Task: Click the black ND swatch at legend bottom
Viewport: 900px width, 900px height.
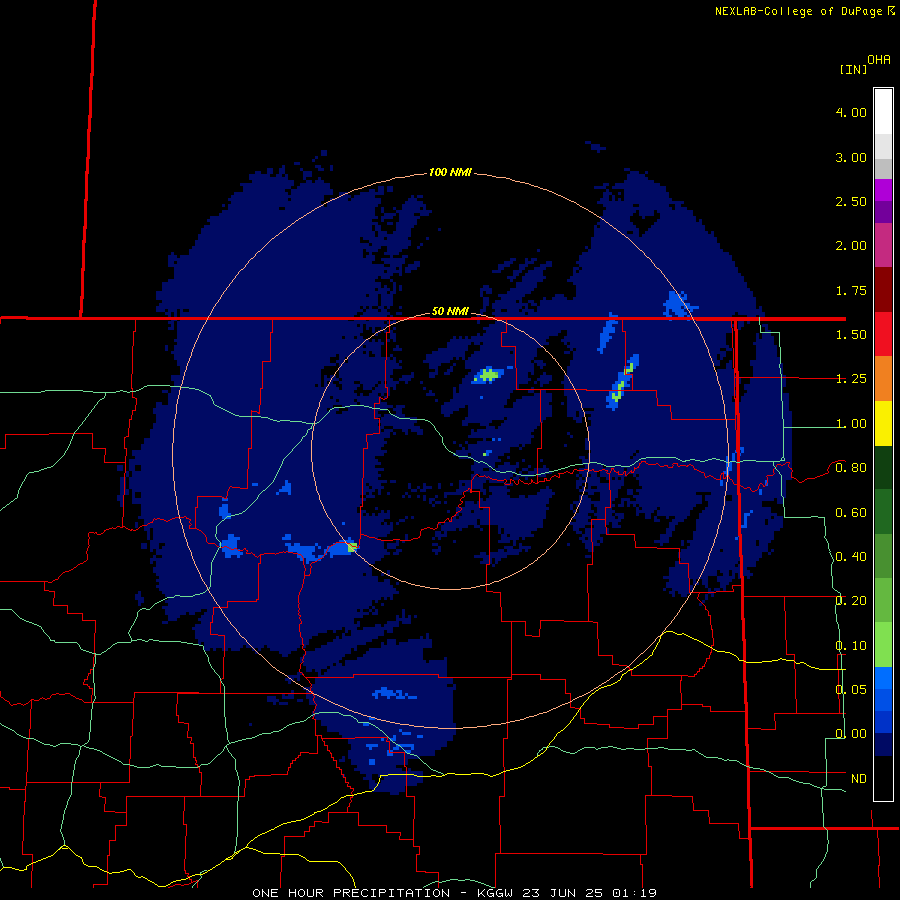Action: (883, 778)
